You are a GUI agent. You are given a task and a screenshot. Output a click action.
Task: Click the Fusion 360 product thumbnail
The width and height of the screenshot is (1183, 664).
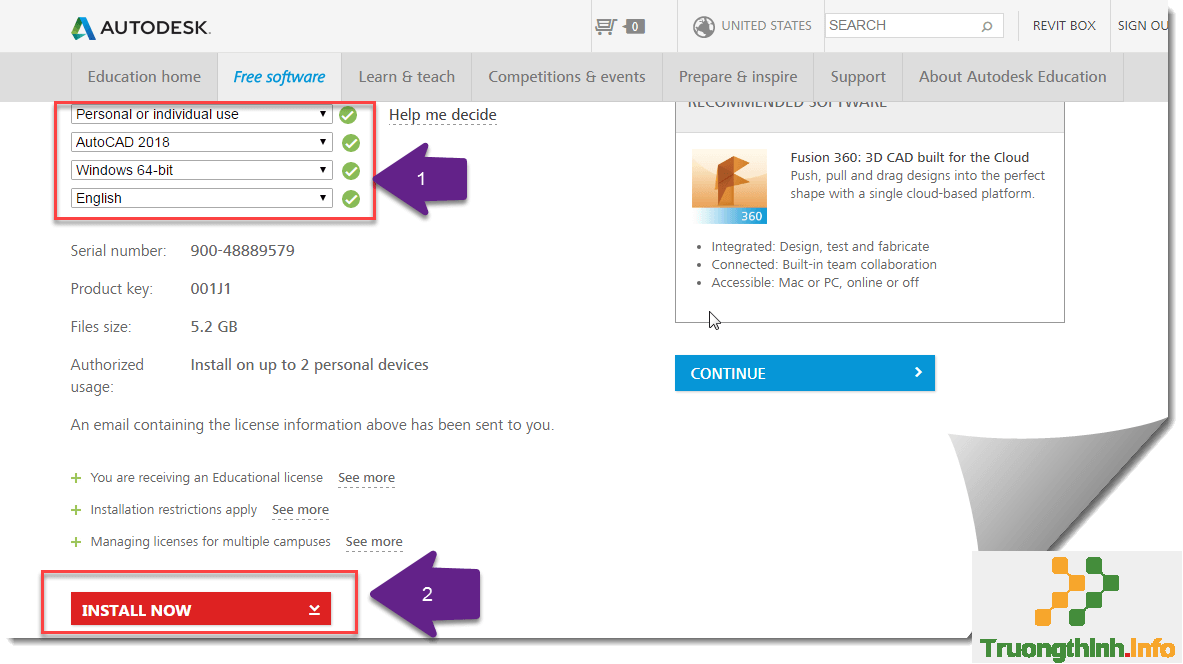click(x=730, y=186)
